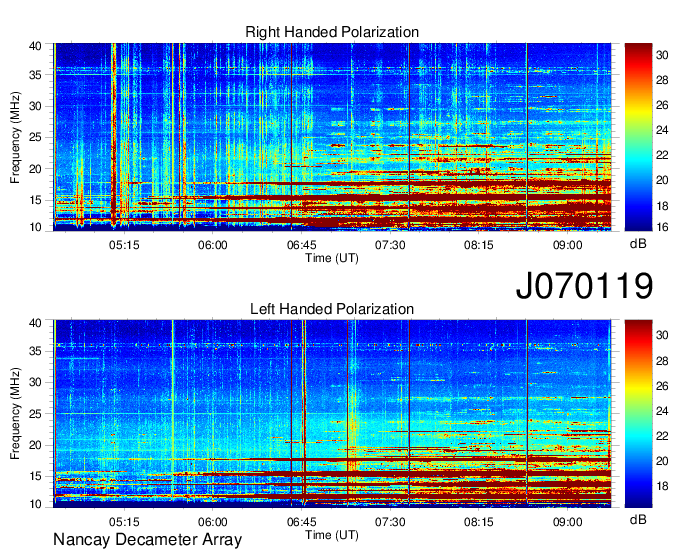
Task: Click the 16 value on Right Handed color bar
Action: (x=662, y=227)
